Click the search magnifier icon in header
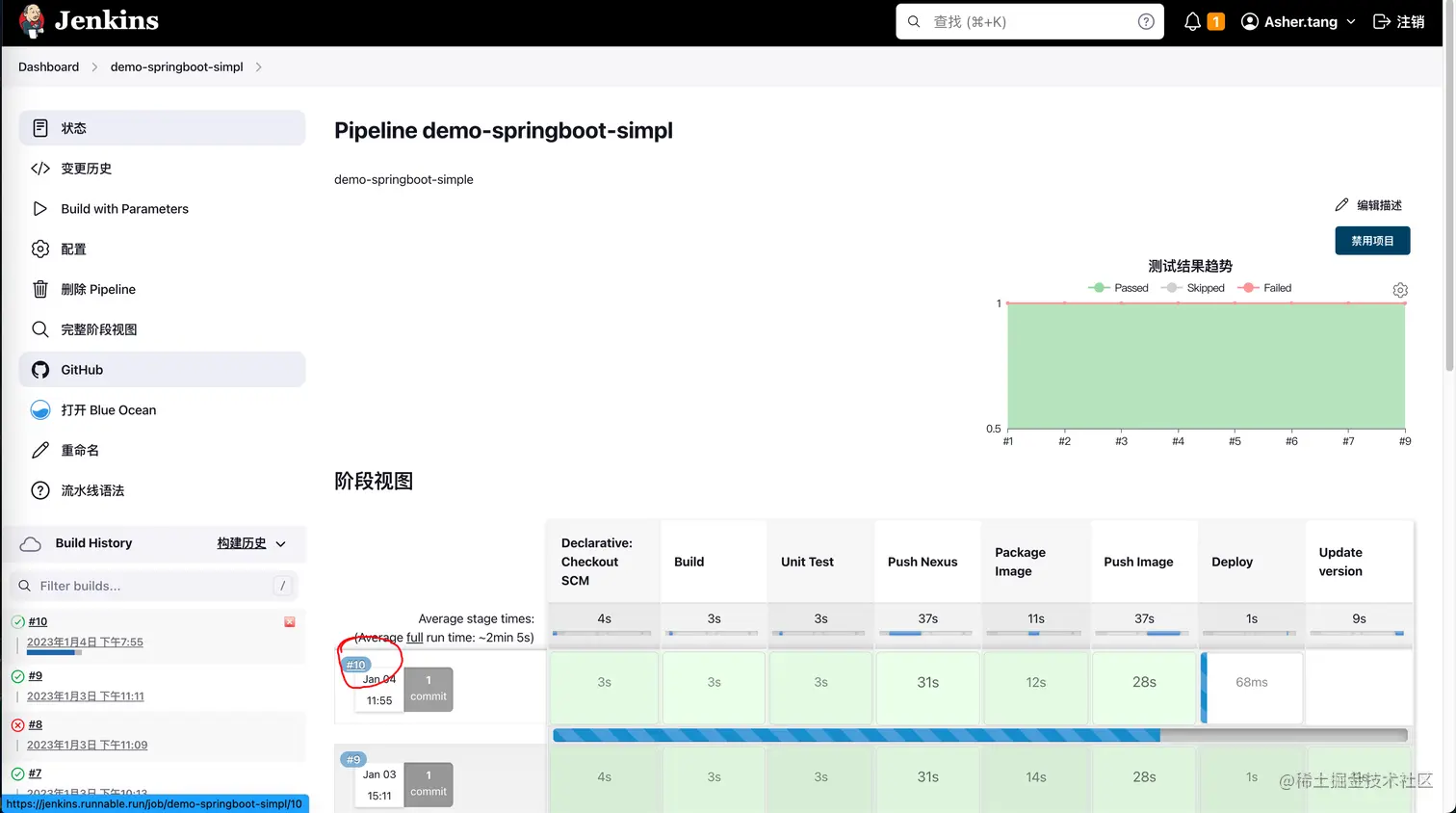 pyautogui.click(x=914, y=21)
